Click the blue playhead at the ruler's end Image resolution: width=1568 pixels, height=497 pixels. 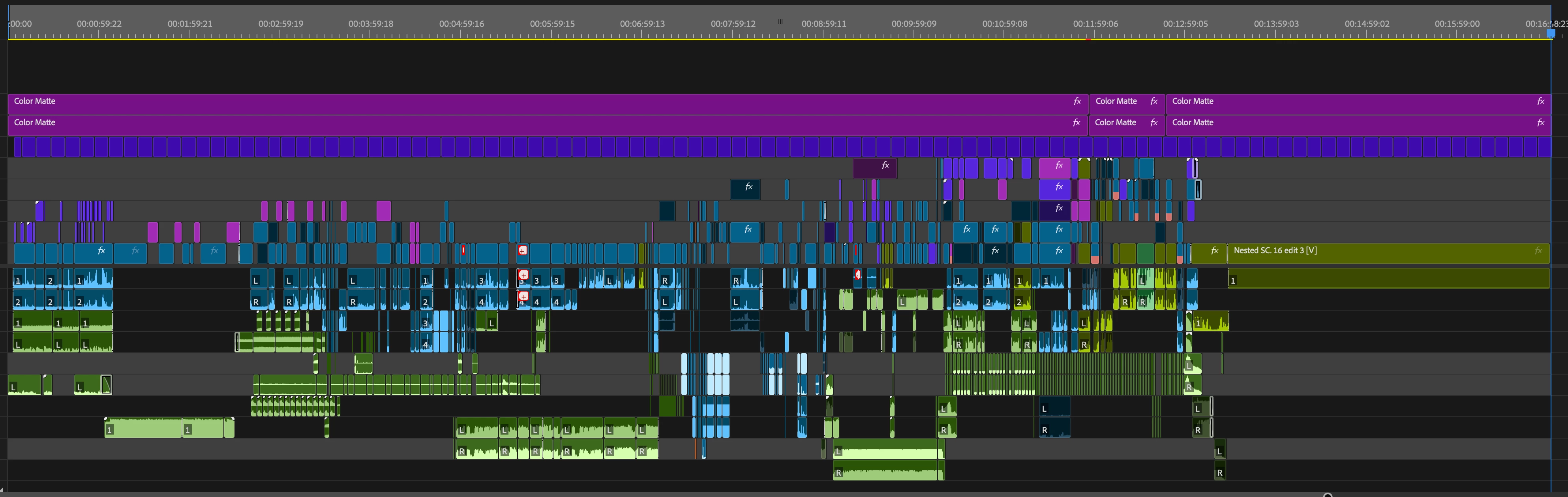[1550, 33]
